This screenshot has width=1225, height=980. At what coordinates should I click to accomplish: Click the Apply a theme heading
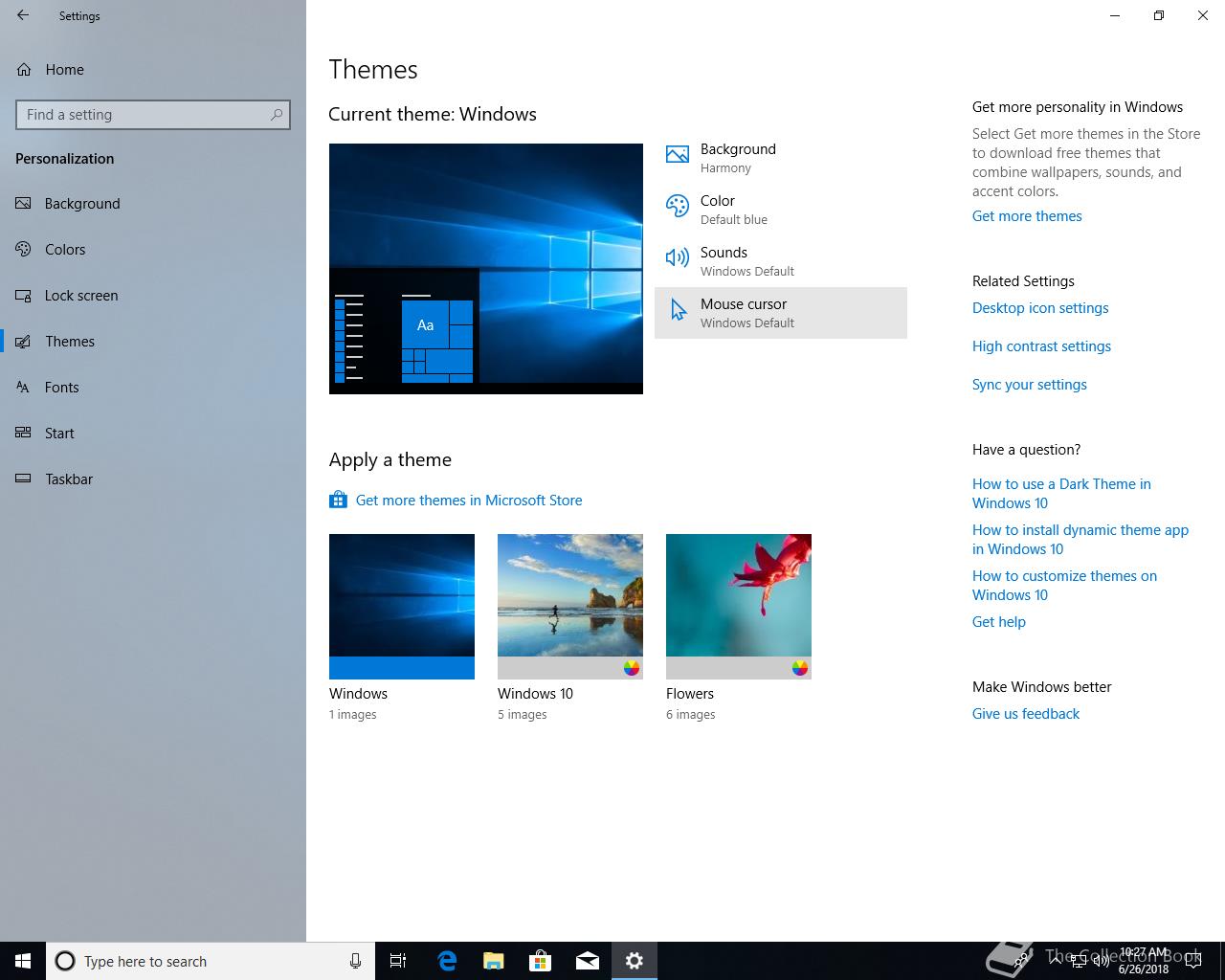click(390, 459)
